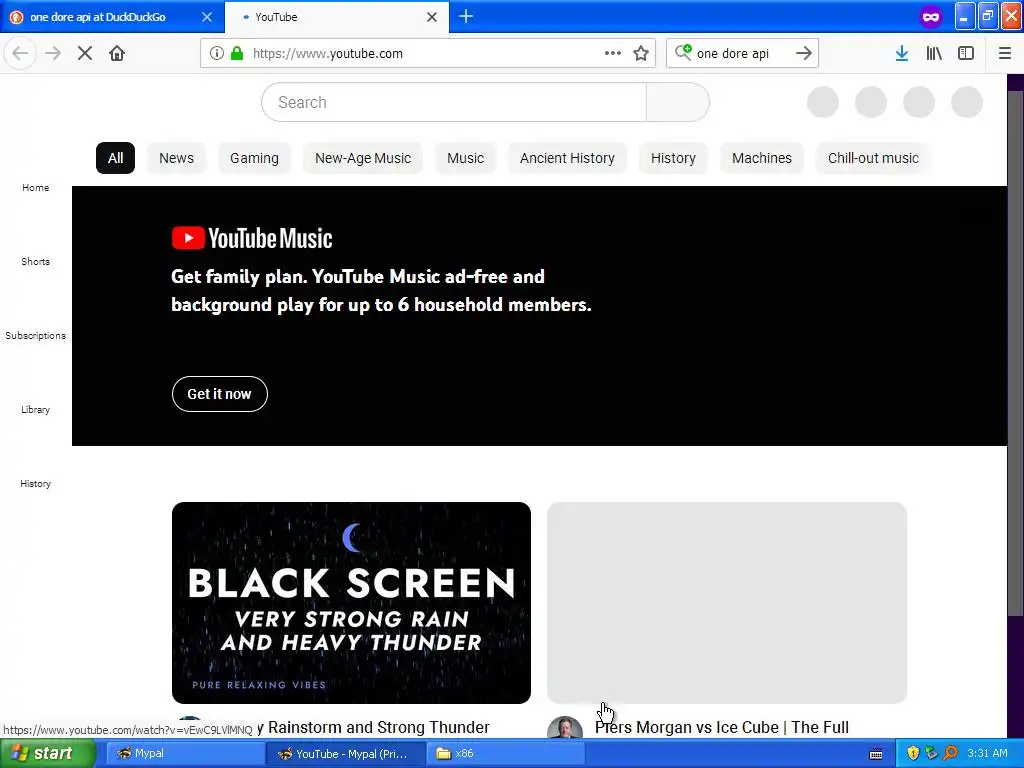
Task: Bookmark this page with the star icon
Action: (641, 53)
